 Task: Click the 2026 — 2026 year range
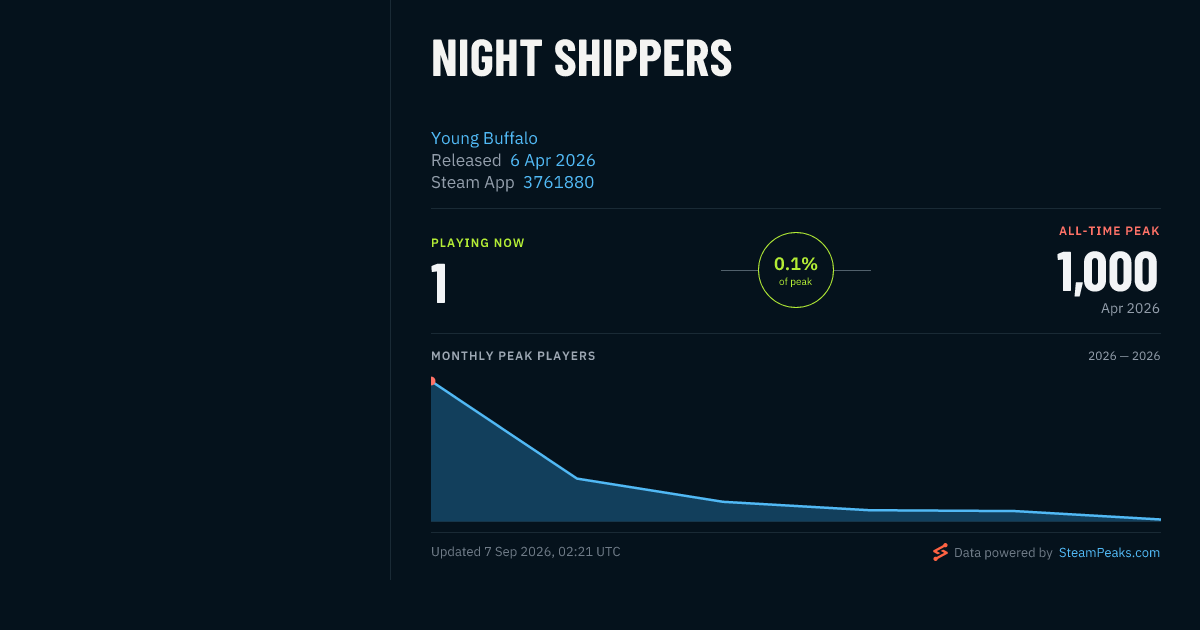[x=1124, y=356]
